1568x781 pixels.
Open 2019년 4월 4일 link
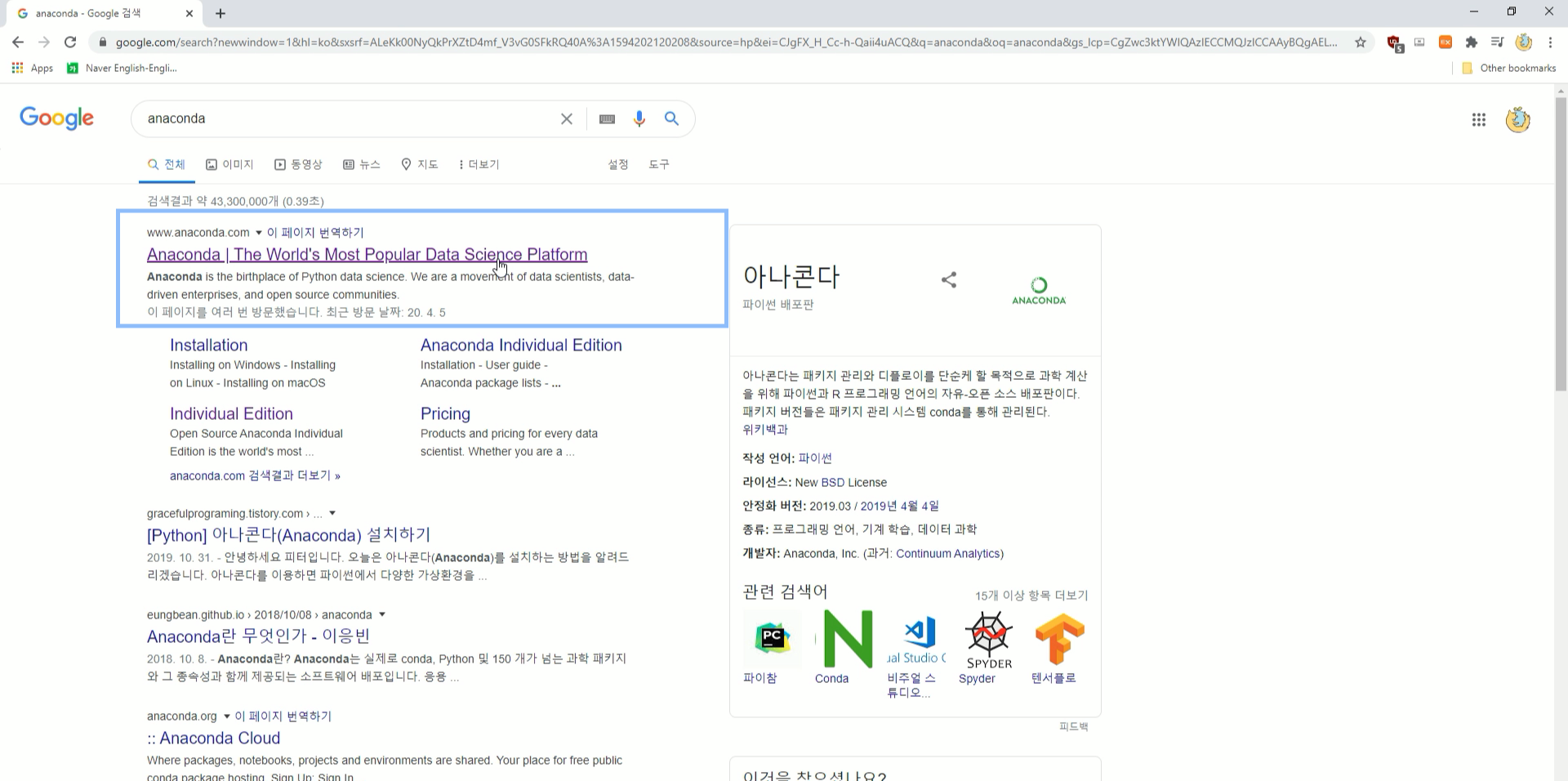[x=899, y=506]
